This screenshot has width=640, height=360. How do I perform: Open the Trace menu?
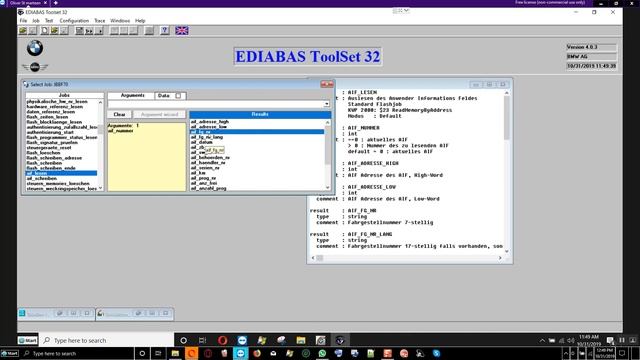click(x=100, y=20)
